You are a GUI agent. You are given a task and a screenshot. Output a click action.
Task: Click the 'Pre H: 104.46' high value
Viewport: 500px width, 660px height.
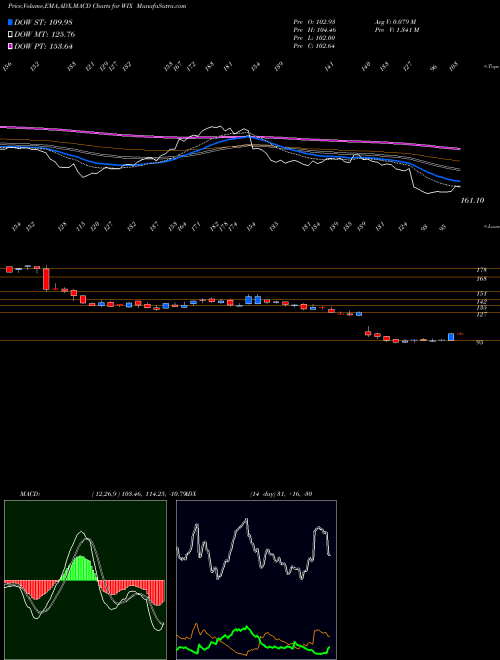coord(314,30)
